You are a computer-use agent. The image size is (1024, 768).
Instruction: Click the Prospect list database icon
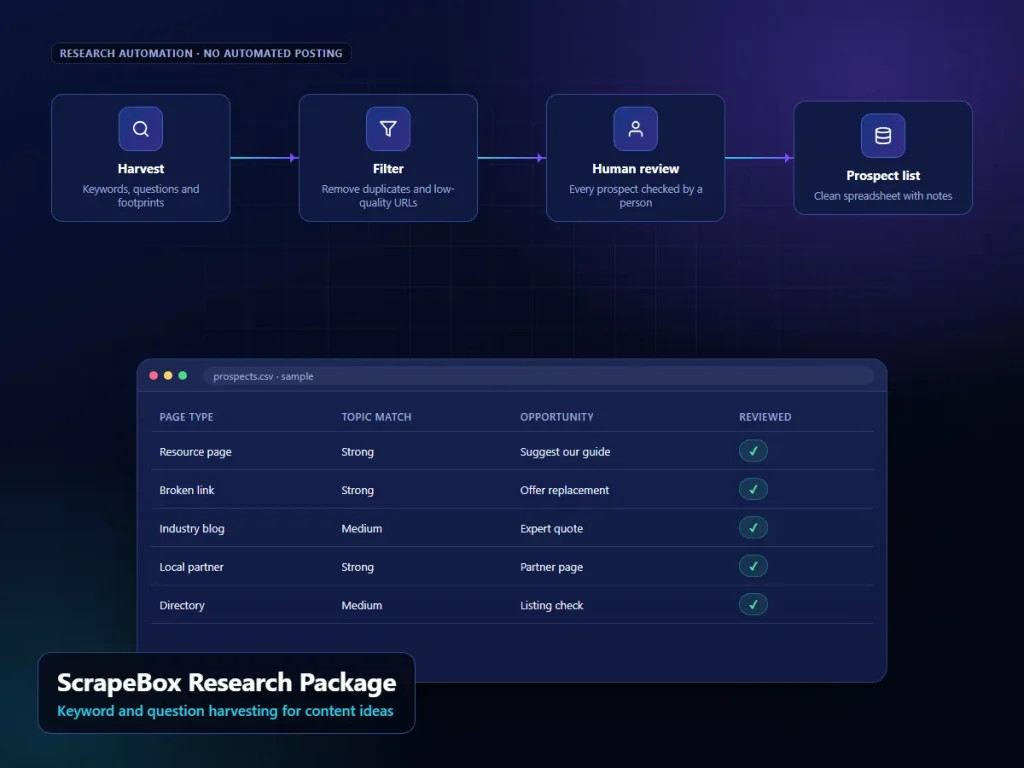coord(883,136)
